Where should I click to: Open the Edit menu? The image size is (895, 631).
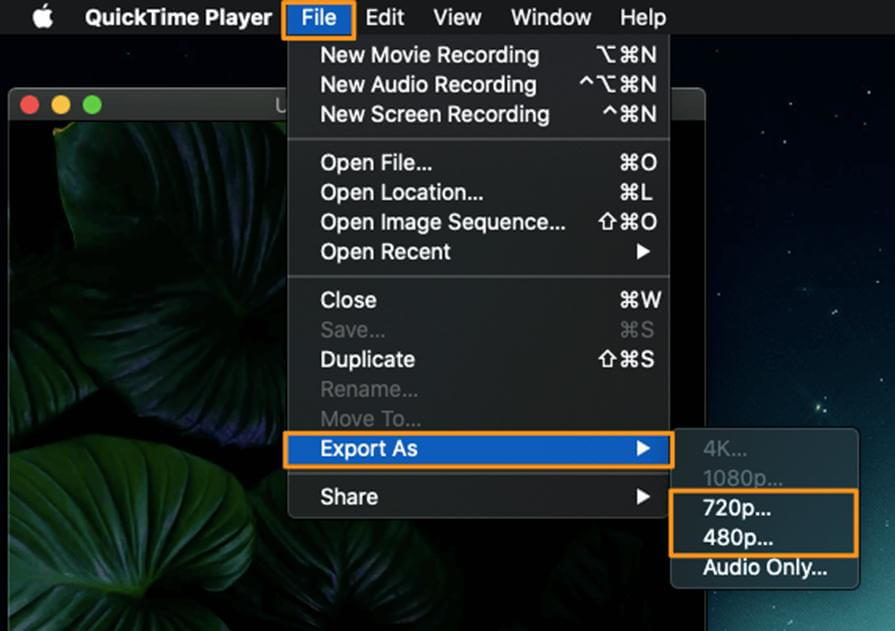[385, 18]
